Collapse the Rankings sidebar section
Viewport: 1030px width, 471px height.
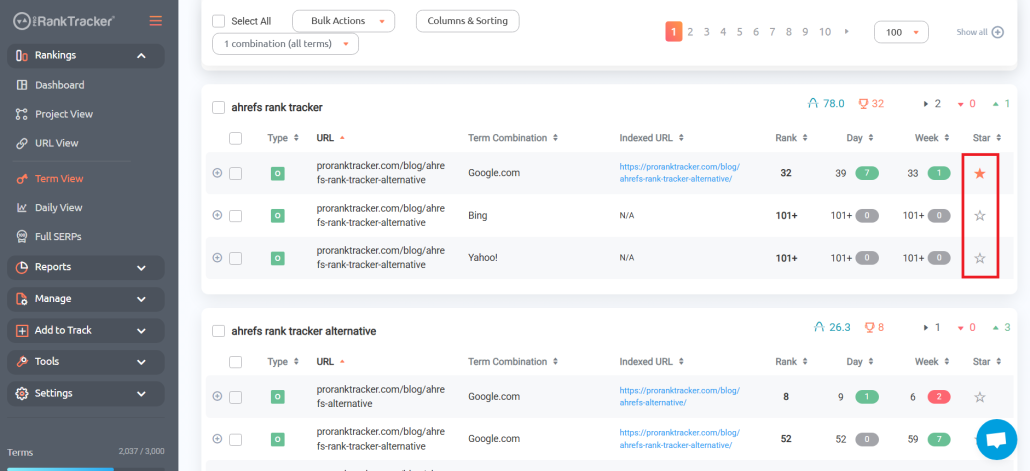click(86, 55)
